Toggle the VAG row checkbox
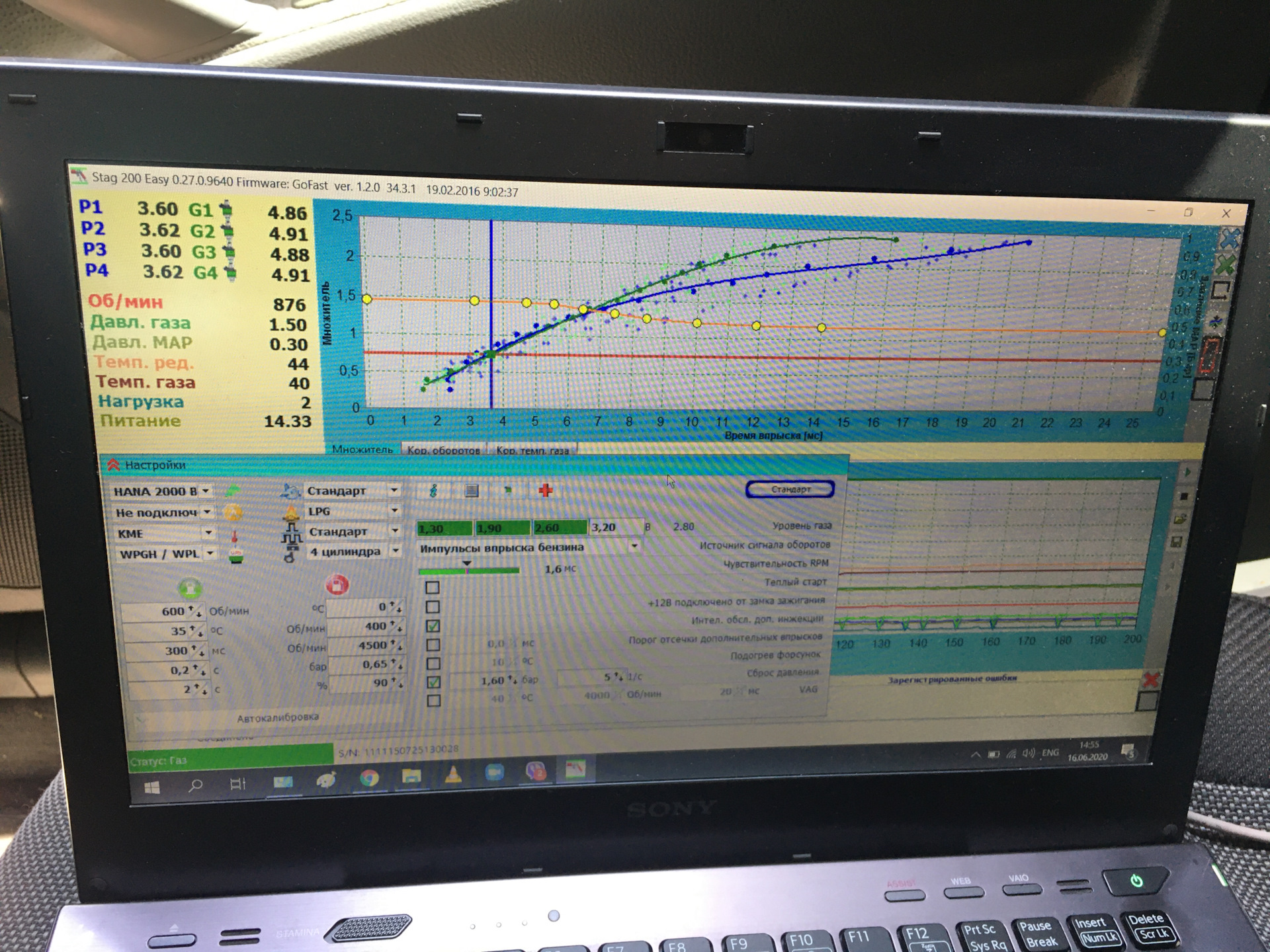1270x952 pixels. coord(434,700)
